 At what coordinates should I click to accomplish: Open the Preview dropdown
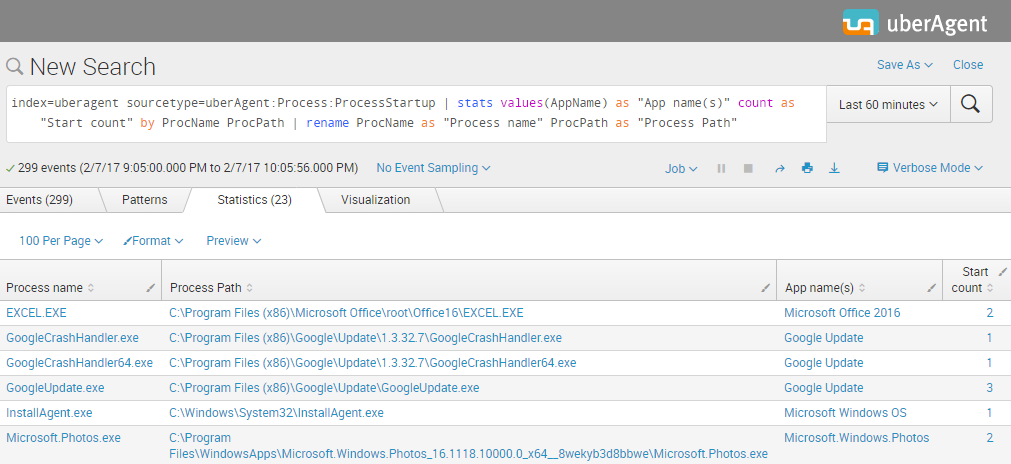pyautogui.click(x=233, y=240)
